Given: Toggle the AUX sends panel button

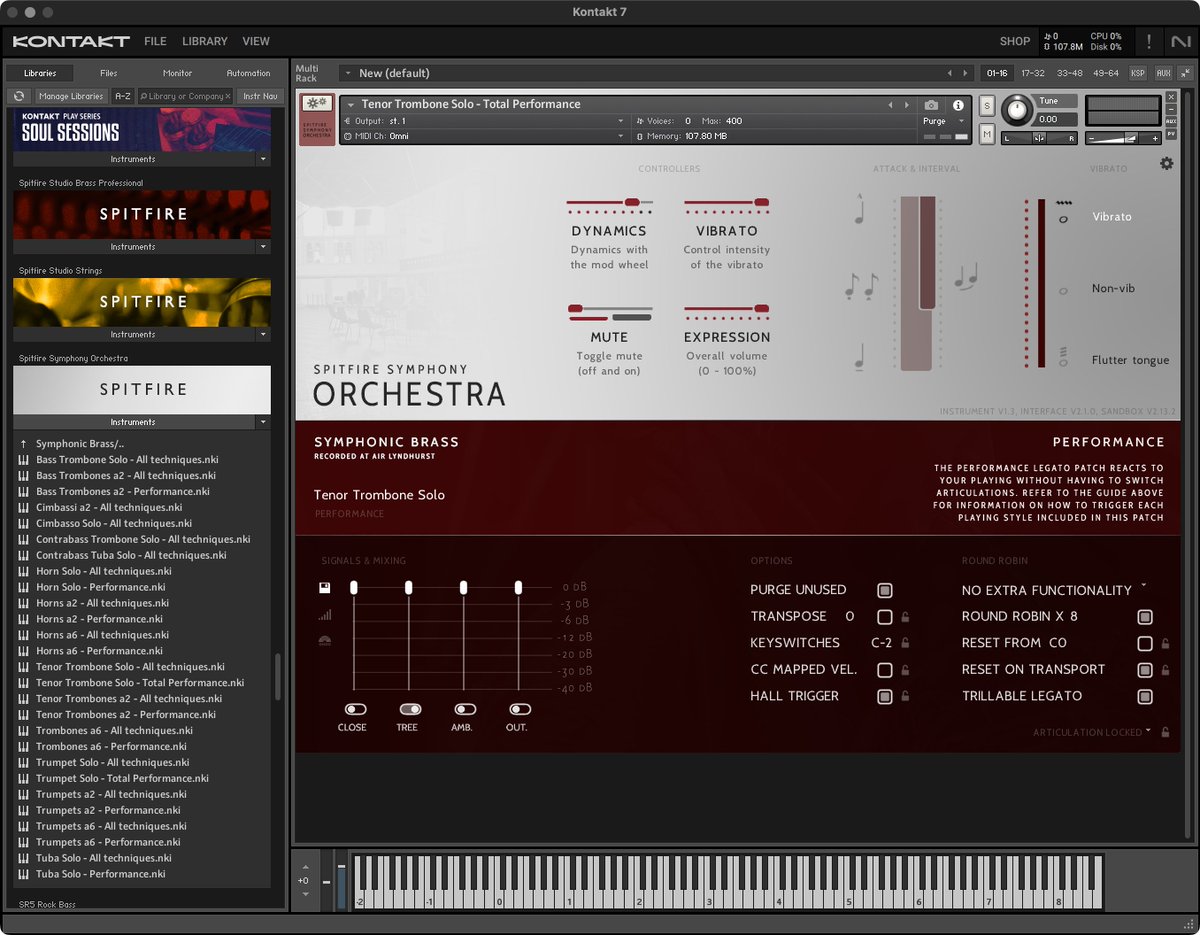Looking at the screenshot, I should tap(1163, 73).
